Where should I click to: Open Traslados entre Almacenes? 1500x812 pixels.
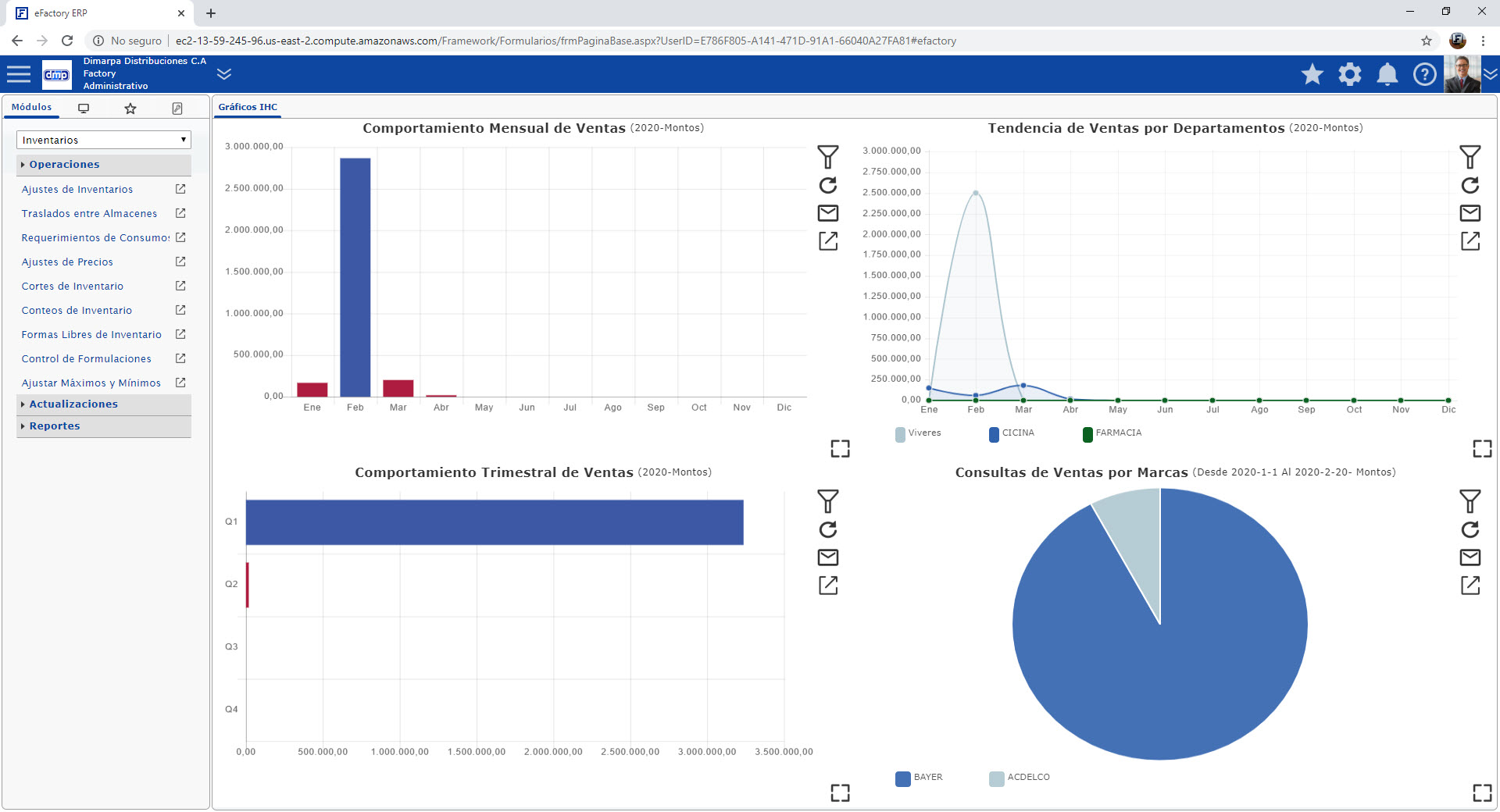point(89,213)
